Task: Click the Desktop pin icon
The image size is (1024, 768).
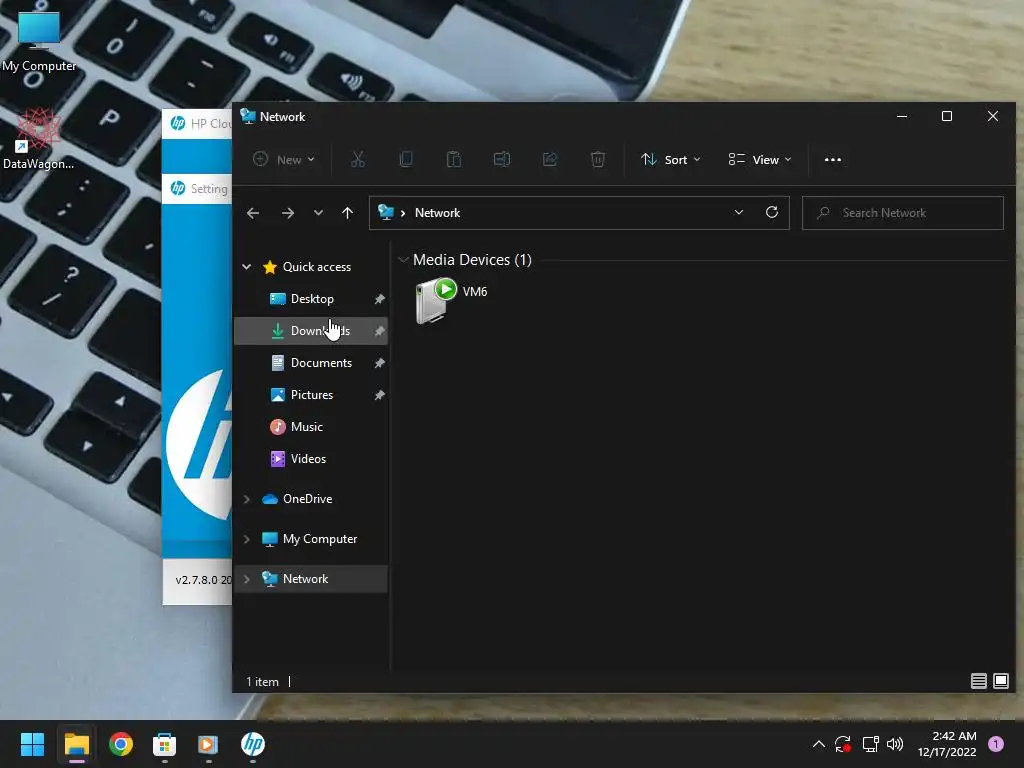Action: tap(379, 299)
